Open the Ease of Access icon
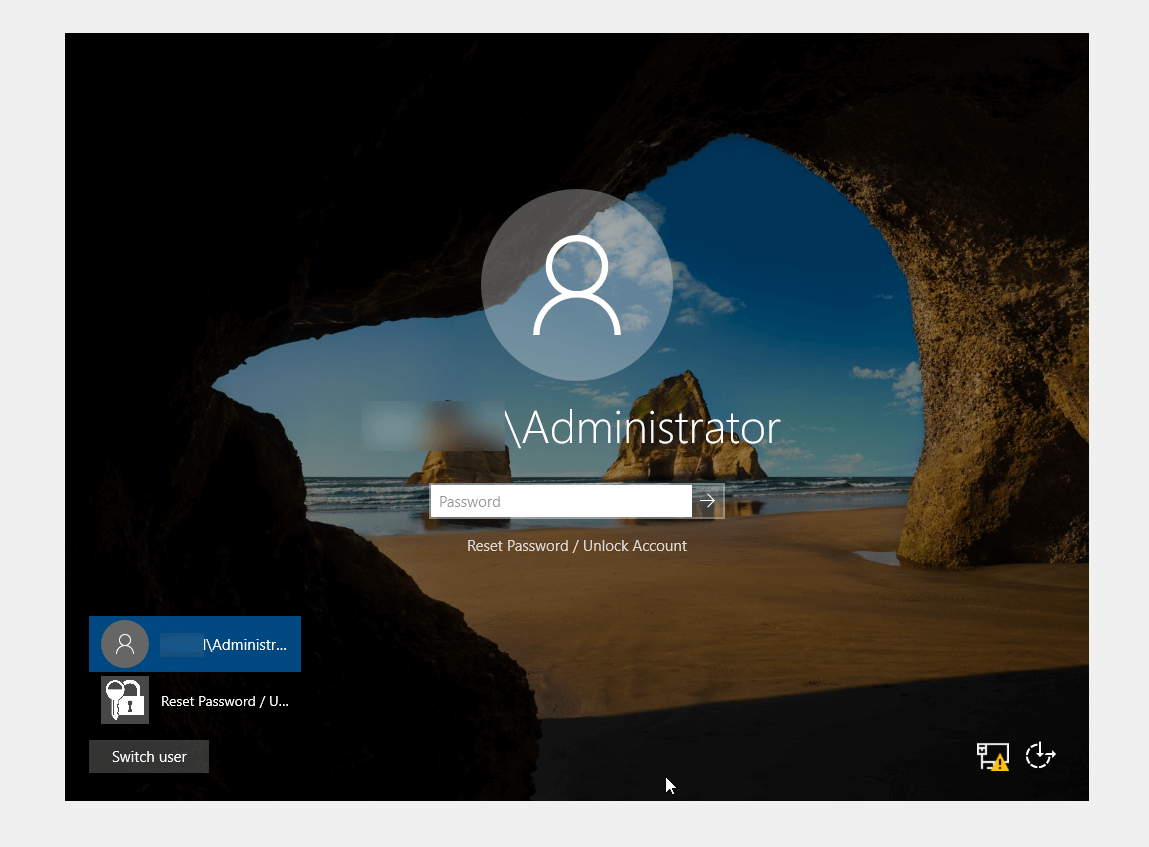The height and width of the screenshot is (847, 1149). click(1040, 755)
